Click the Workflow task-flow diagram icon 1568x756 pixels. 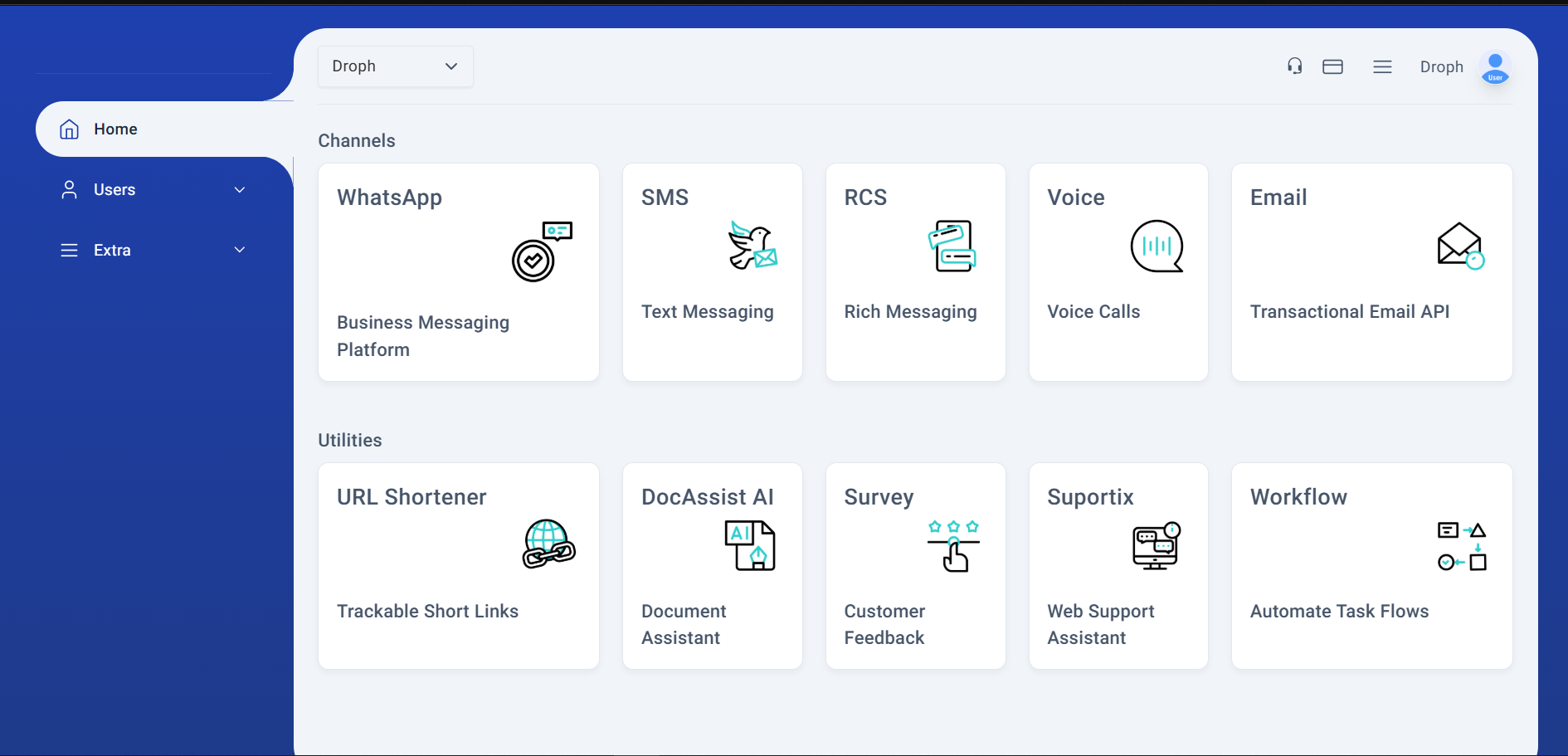[1461, 546]
